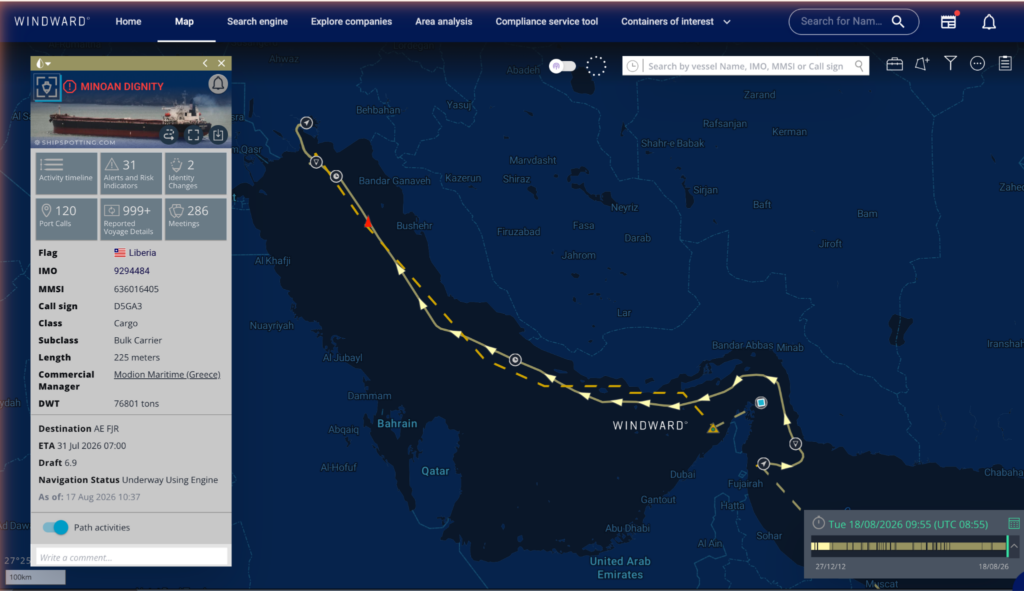Collapse the vessel panel with the left chevron
The image size is (1024, 591).
coord(205,63)
